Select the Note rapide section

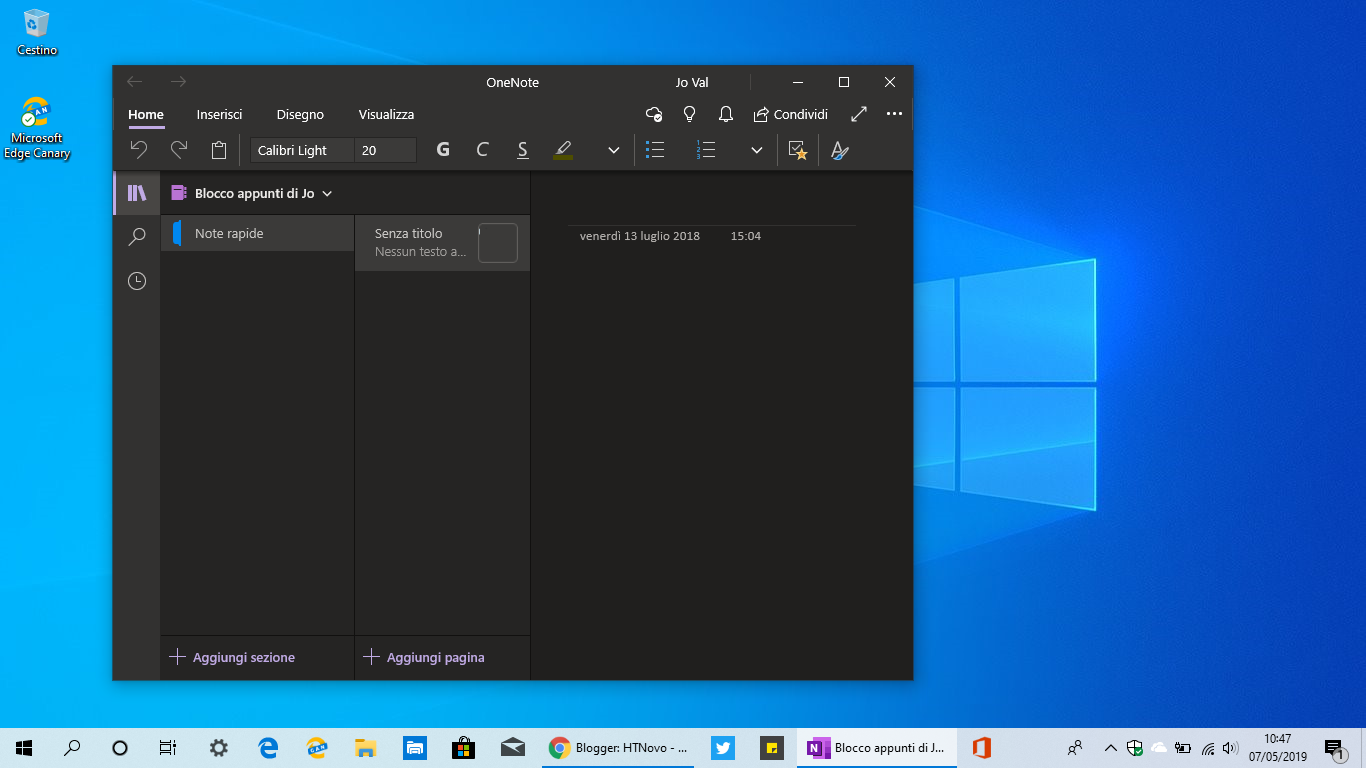[258, 233]
